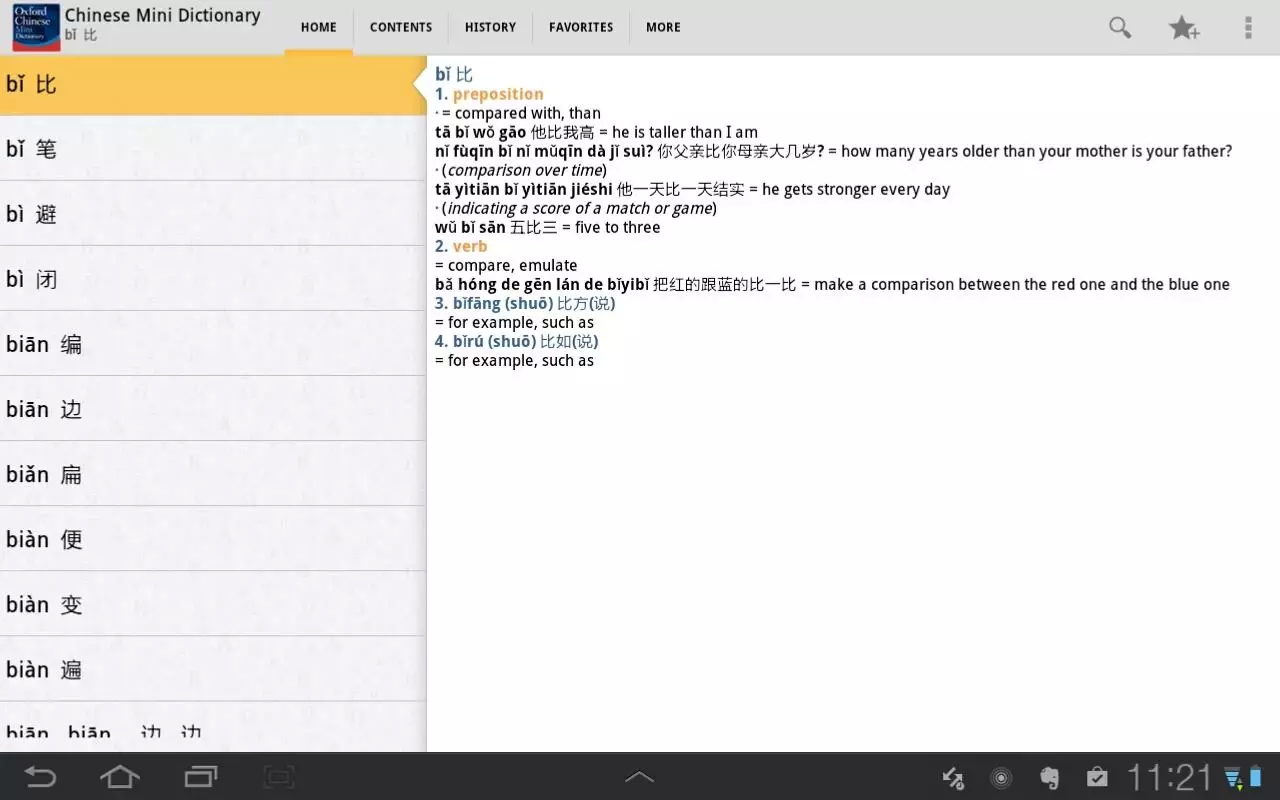Select the highlighted bǐ 比 entry in list
Viewport: 1280px width, 800px height.
point(213,85)
